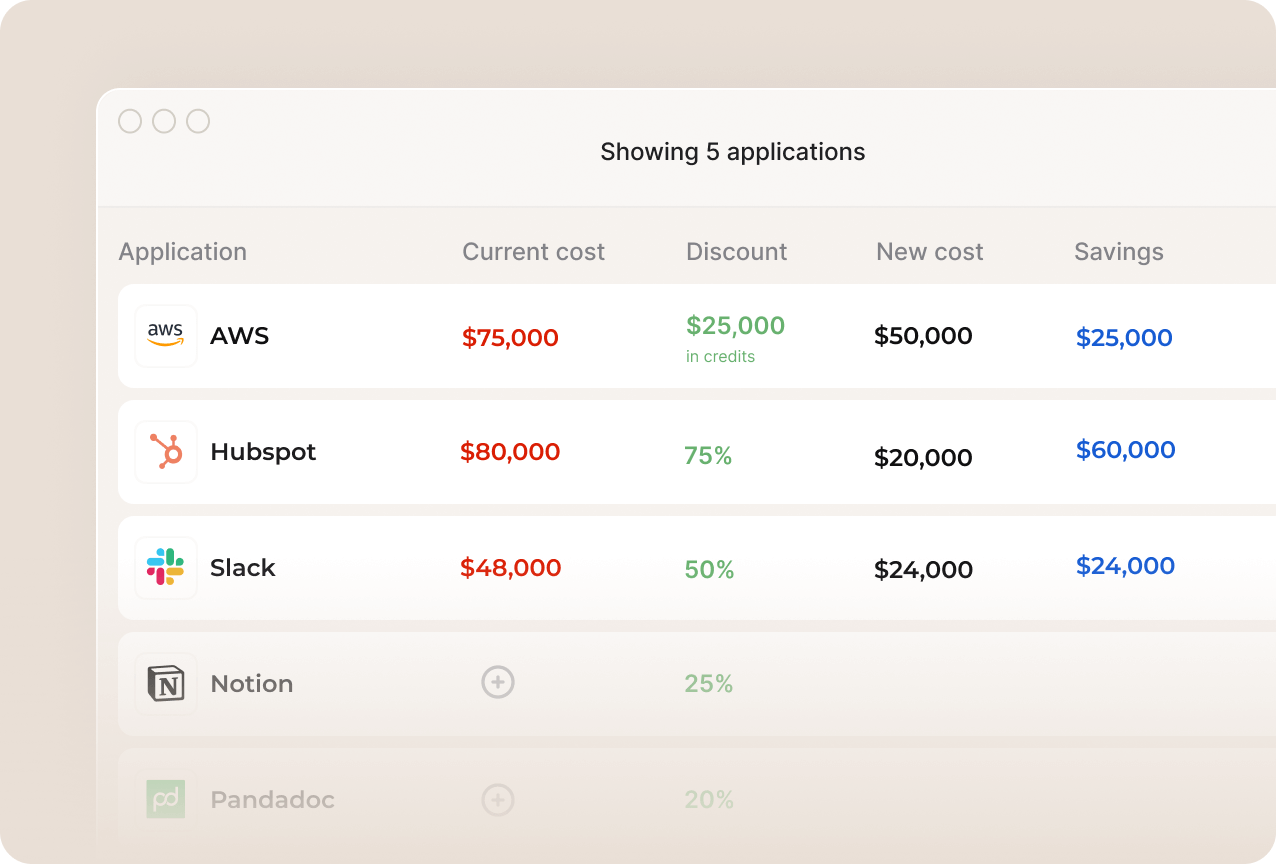Screen dimensions: 1276x864
Task: Click the third window control circle
Action: click(x=198, y=121)
